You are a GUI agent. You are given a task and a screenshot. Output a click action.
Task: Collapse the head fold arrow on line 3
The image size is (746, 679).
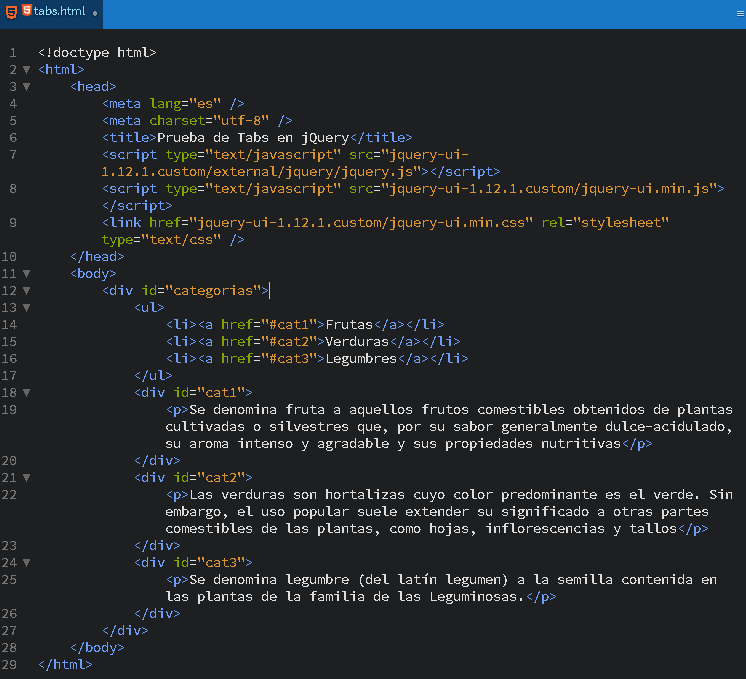(x=27, y=87)
